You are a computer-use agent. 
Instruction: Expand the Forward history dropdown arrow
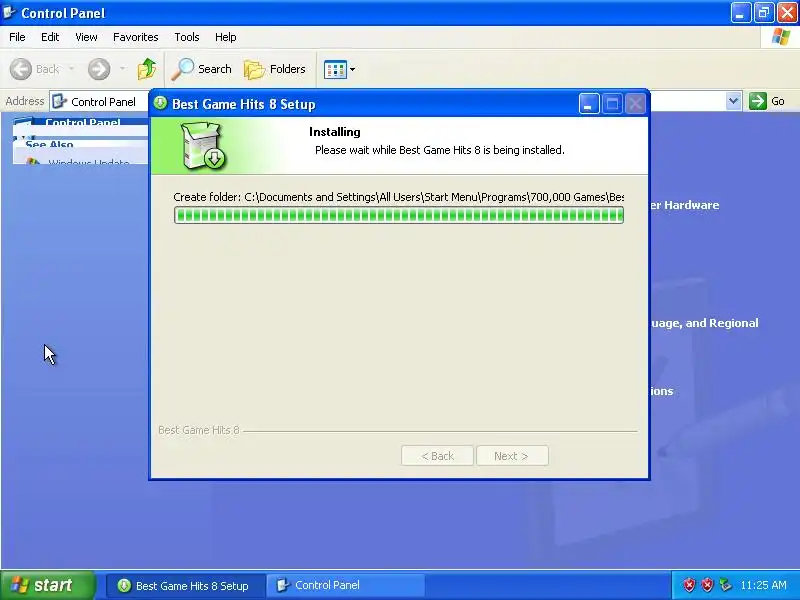point(122,69)
